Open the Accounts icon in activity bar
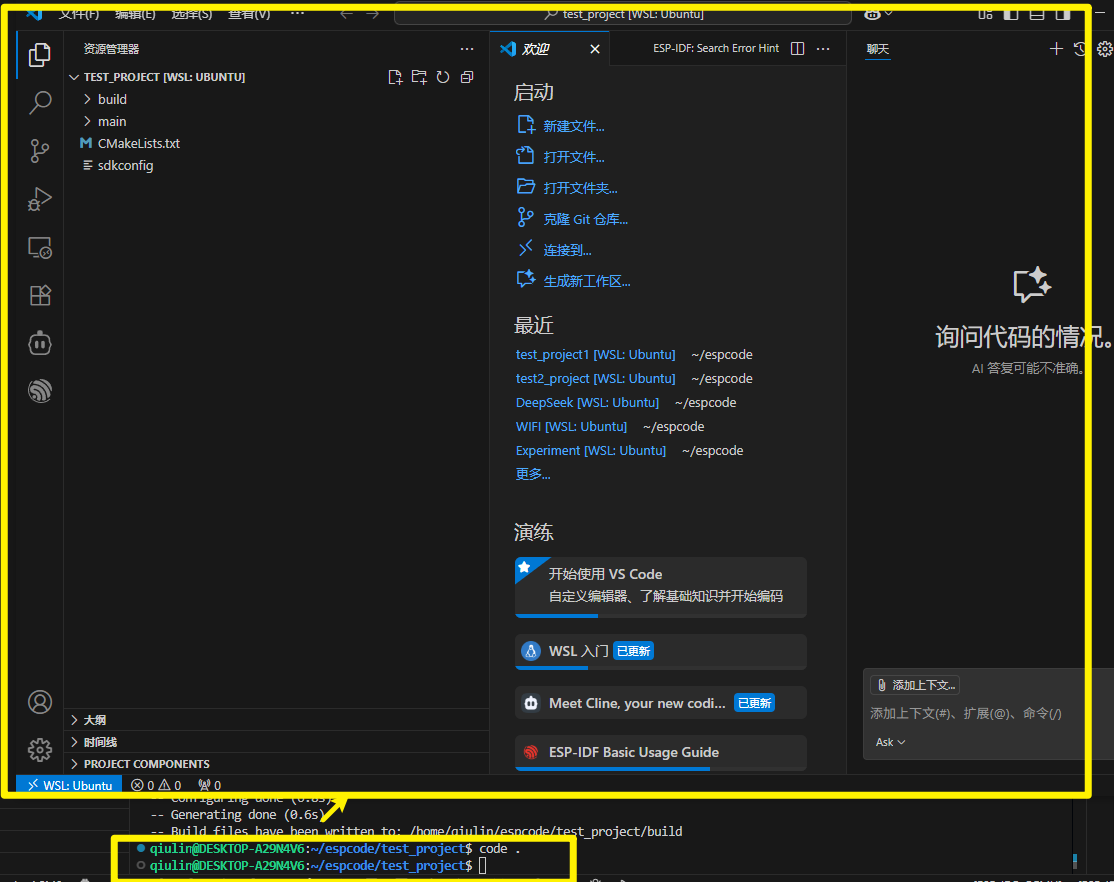The width and height of the screenshot is (1114, 882). [40, 702]
